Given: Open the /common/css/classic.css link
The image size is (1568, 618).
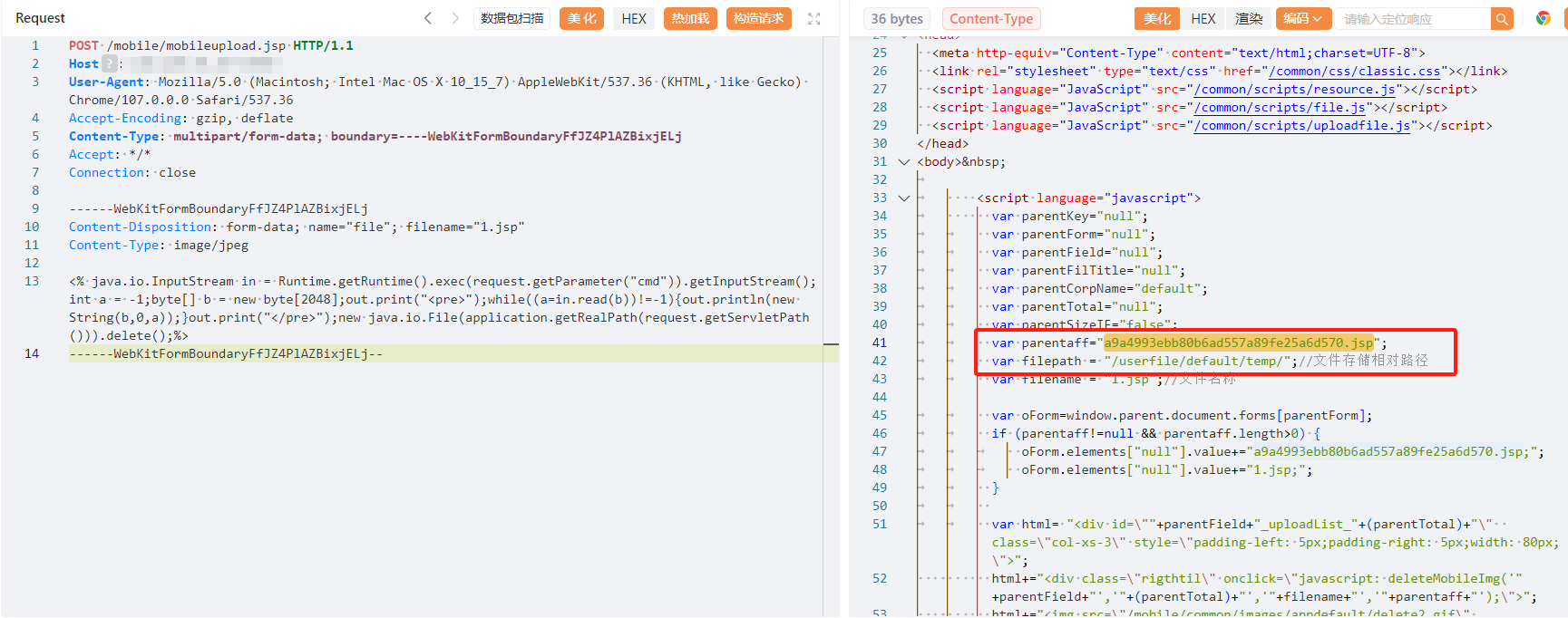Looking at the screenshot, I should click(x=1355, y=71).
